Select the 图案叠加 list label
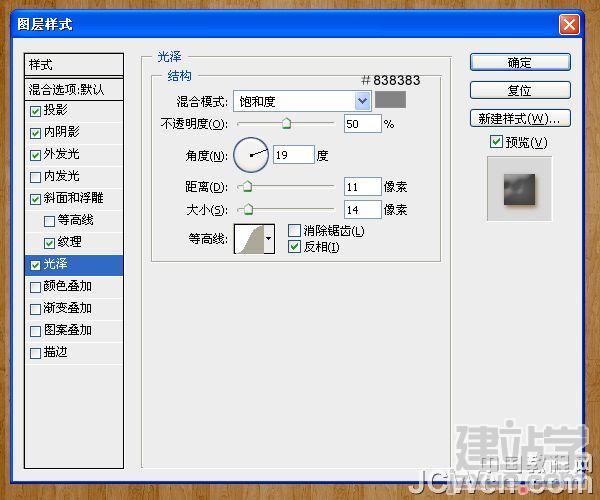Screen dimensions: 600x500 68,330
